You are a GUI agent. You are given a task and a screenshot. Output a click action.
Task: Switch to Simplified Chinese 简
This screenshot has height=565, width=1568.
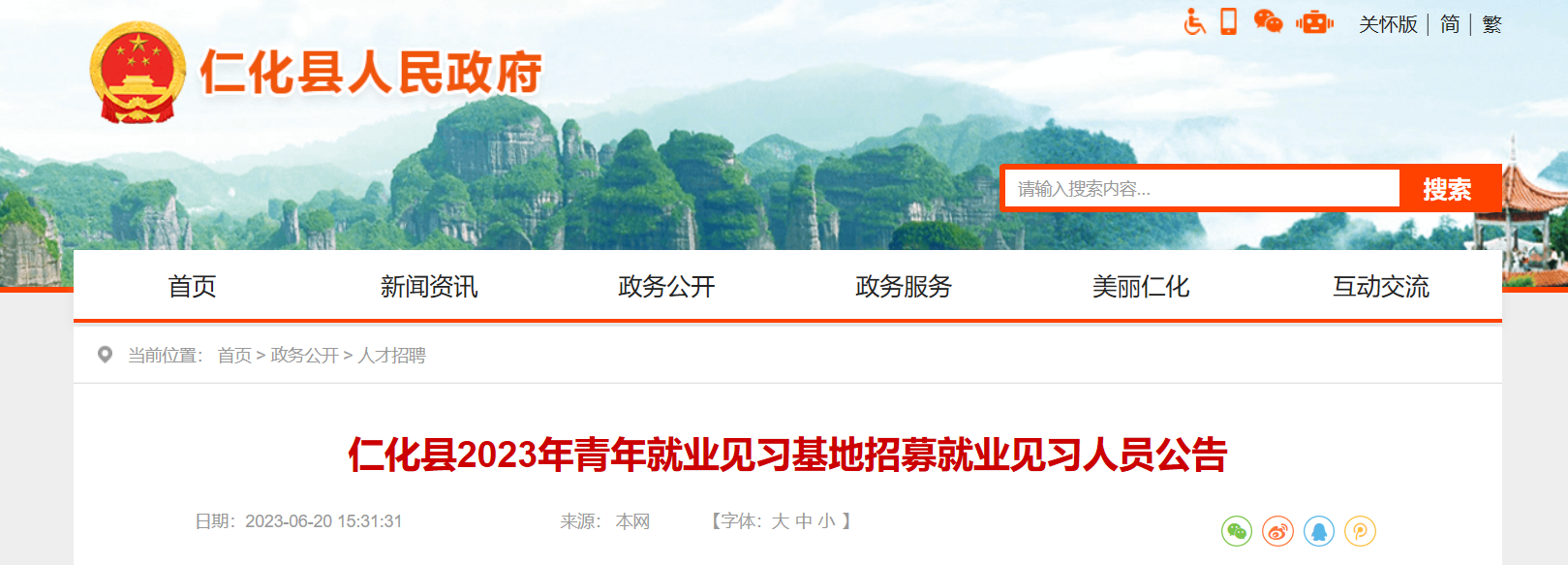[x=1450, y=24]
